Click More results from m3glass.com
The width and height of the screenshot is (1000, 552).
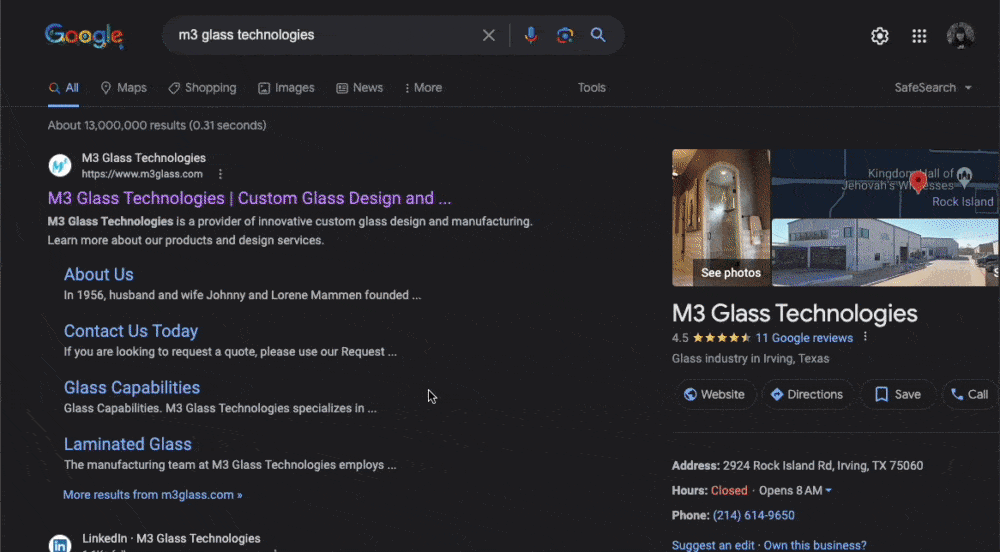(x=152, y=495)
